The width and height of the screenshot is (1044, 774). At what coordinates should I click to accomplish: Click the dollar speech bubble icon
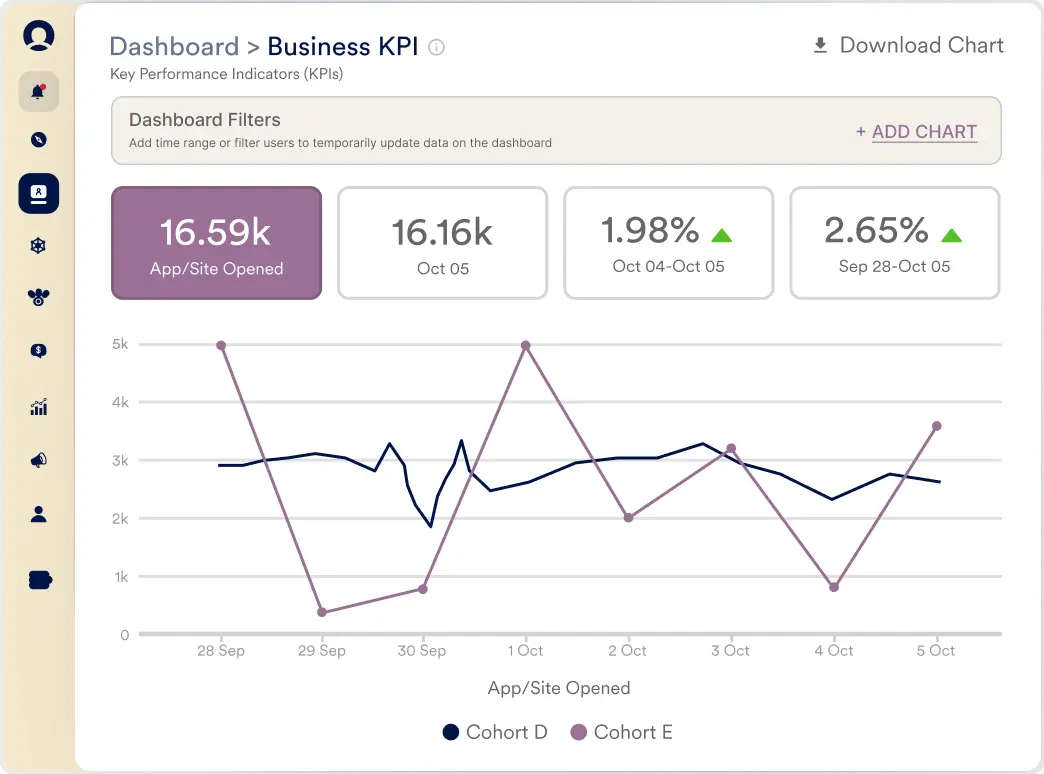tap(38, 351)
